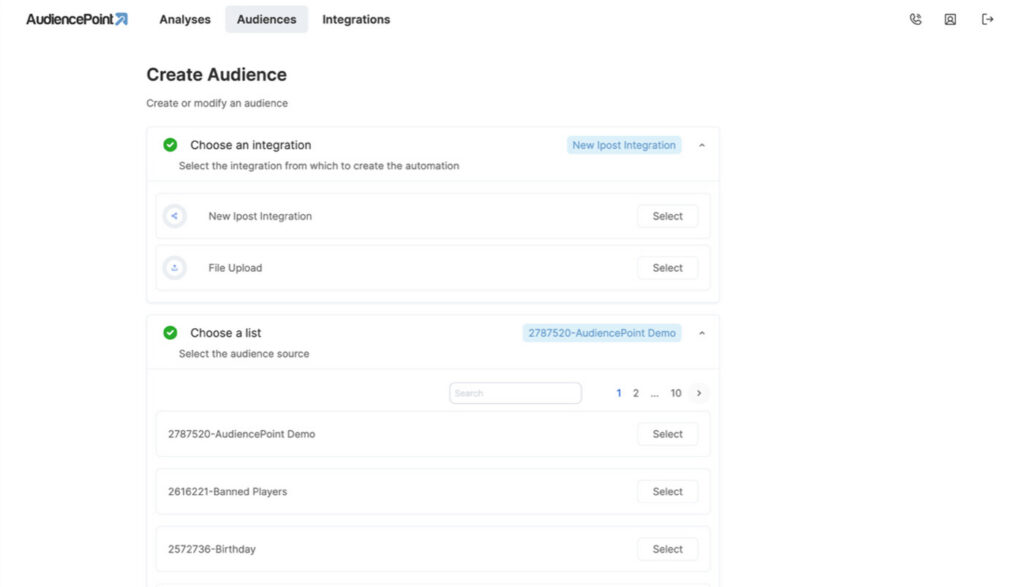This screenshot has width=1024, height=587.
Task: Jump to page 10 of lists
Action: click(x=676, y=393)
